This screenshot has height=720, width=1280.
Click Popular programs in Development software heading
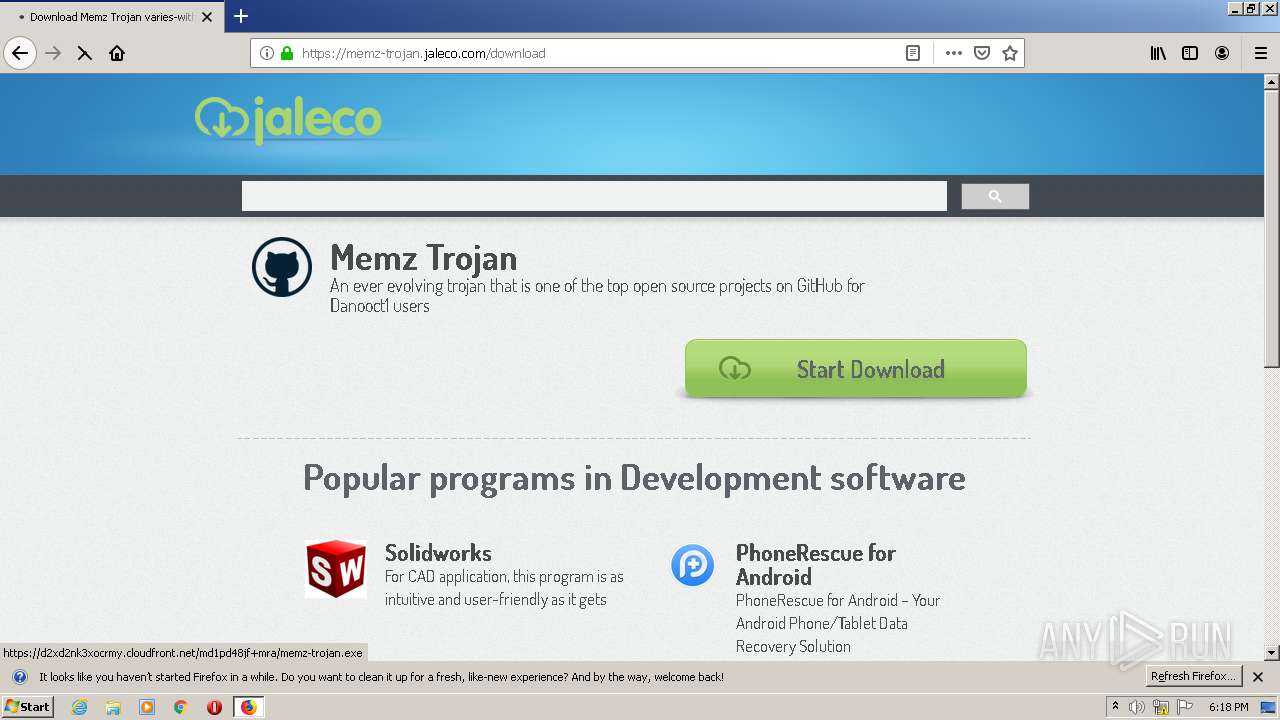tap(634, 478)
